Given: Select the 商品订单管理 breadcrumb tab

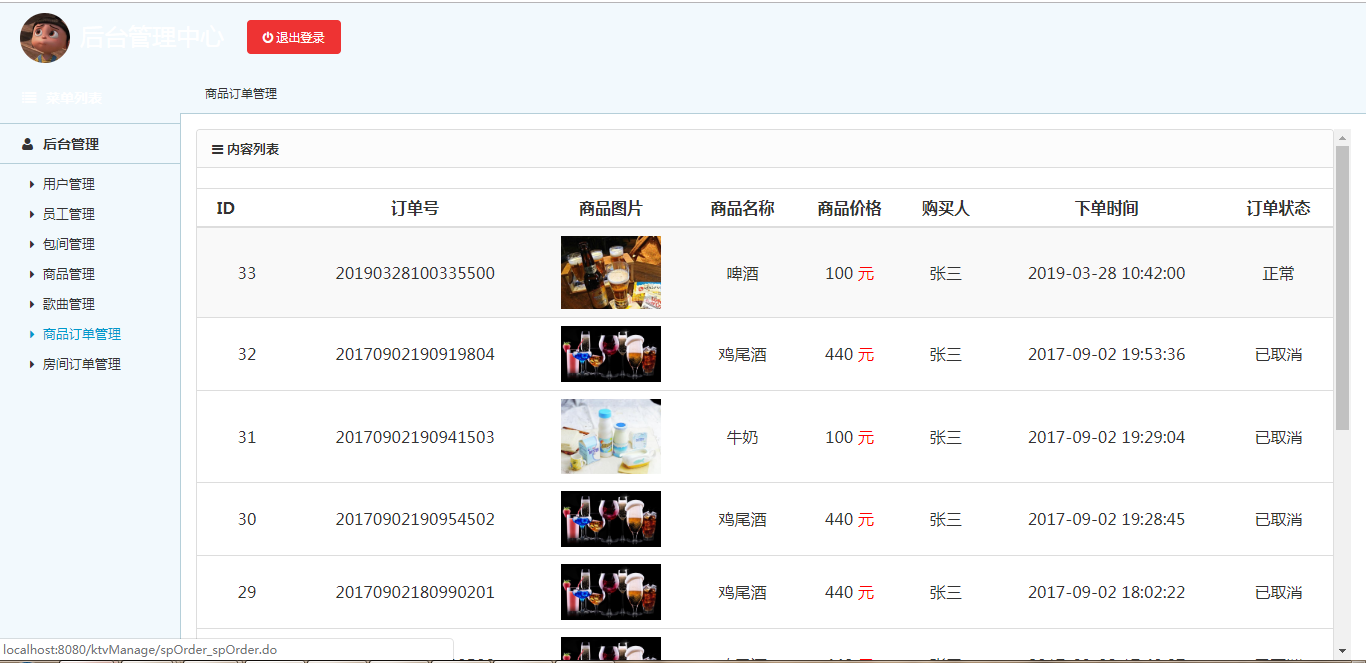Looking at the screenshot, I should pos(241,94).
